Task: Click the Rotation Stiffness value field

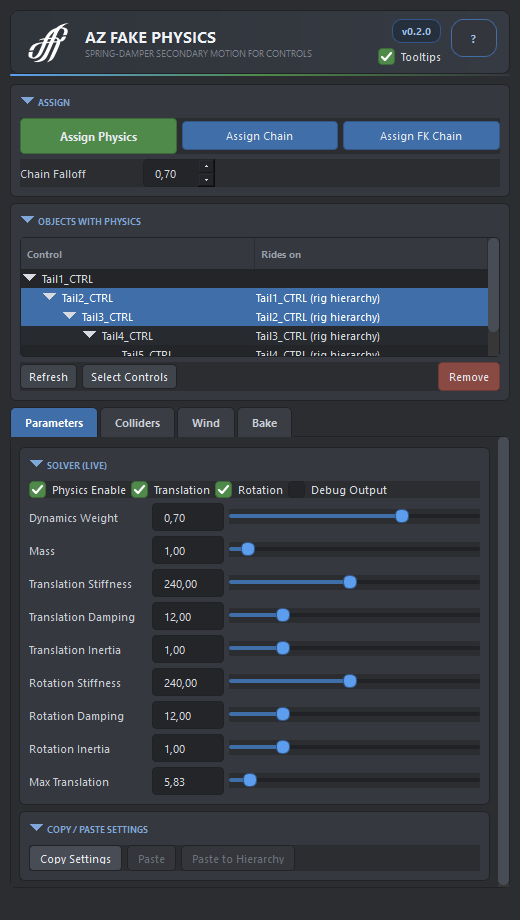Action: tap(188, 682)
